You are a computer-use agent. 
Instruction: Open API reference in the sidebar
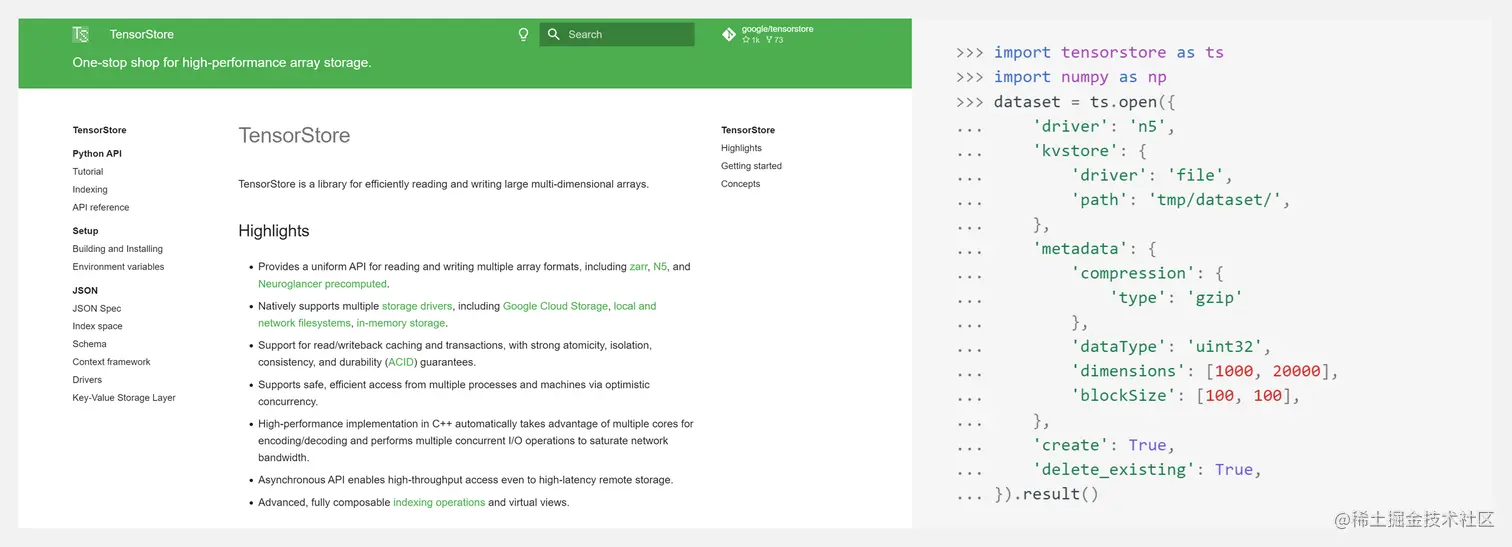coord(101,208)
